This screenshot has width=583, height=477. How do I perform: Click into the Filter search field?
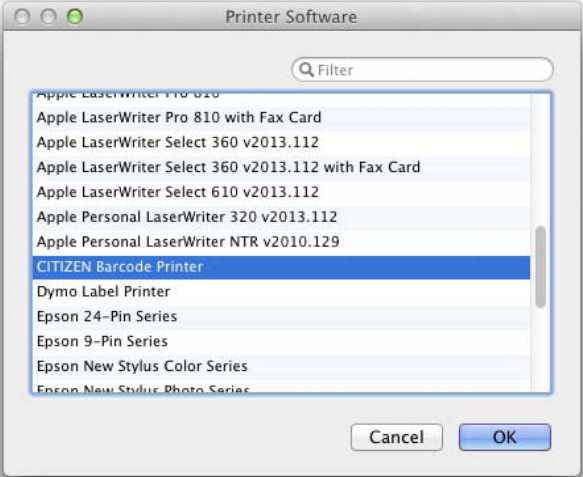(x=423, y=70)
